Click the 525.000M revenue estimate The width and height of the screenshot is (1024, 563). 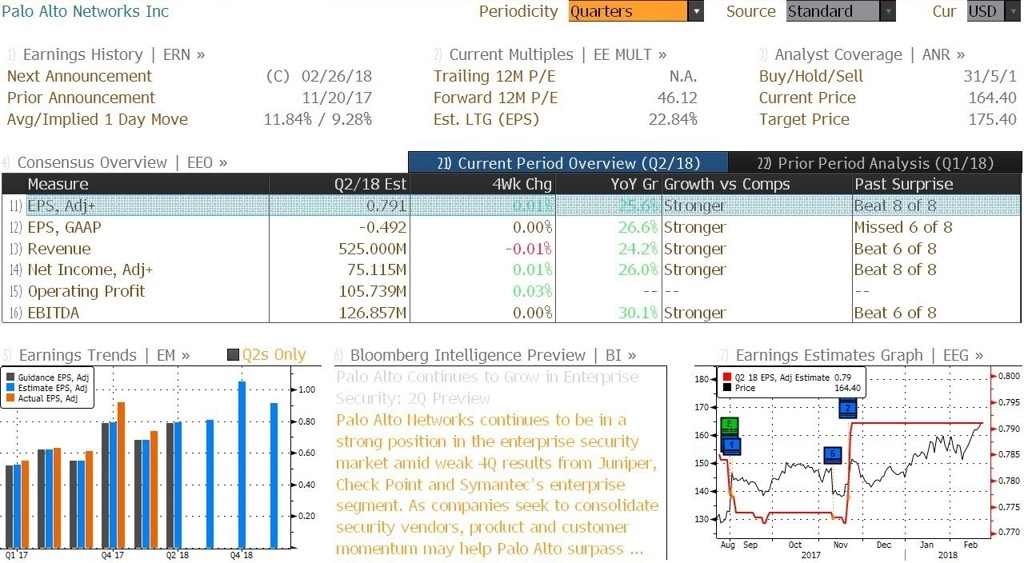(372, 249)
